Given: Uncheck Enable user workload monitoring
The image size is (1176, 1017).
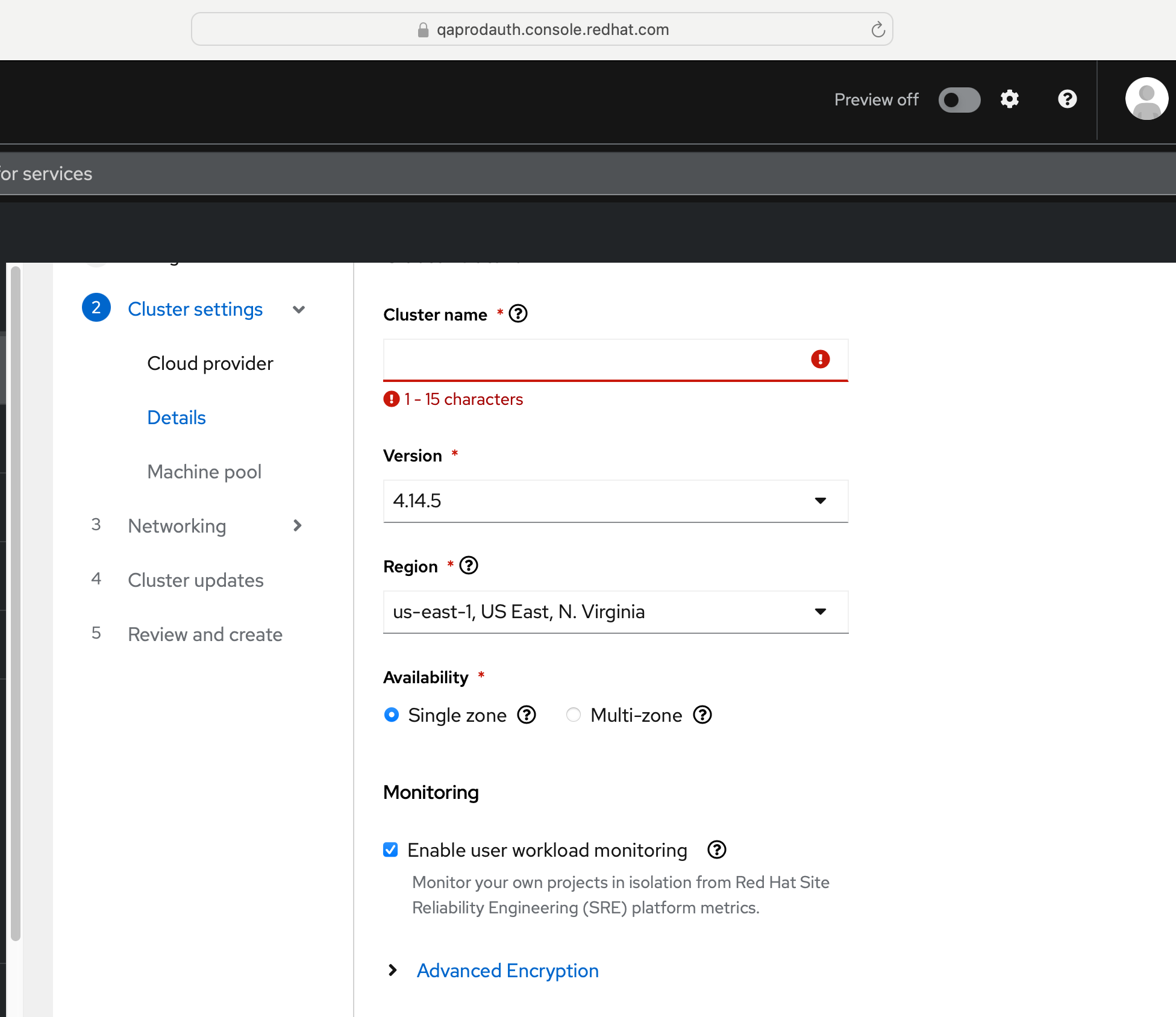Looking at the screenshot, I should pyautogui.click(x=390, y=850).
